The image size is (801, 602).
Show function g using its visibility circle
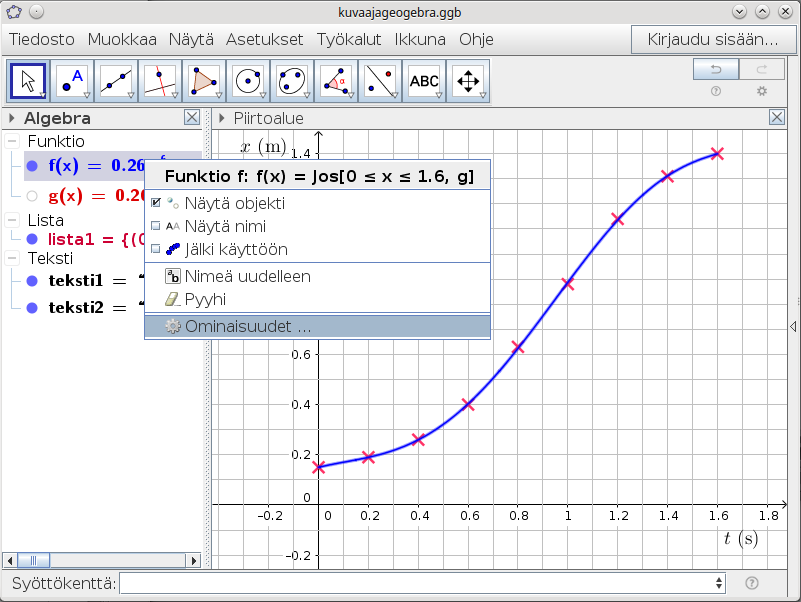click(32, 196)
